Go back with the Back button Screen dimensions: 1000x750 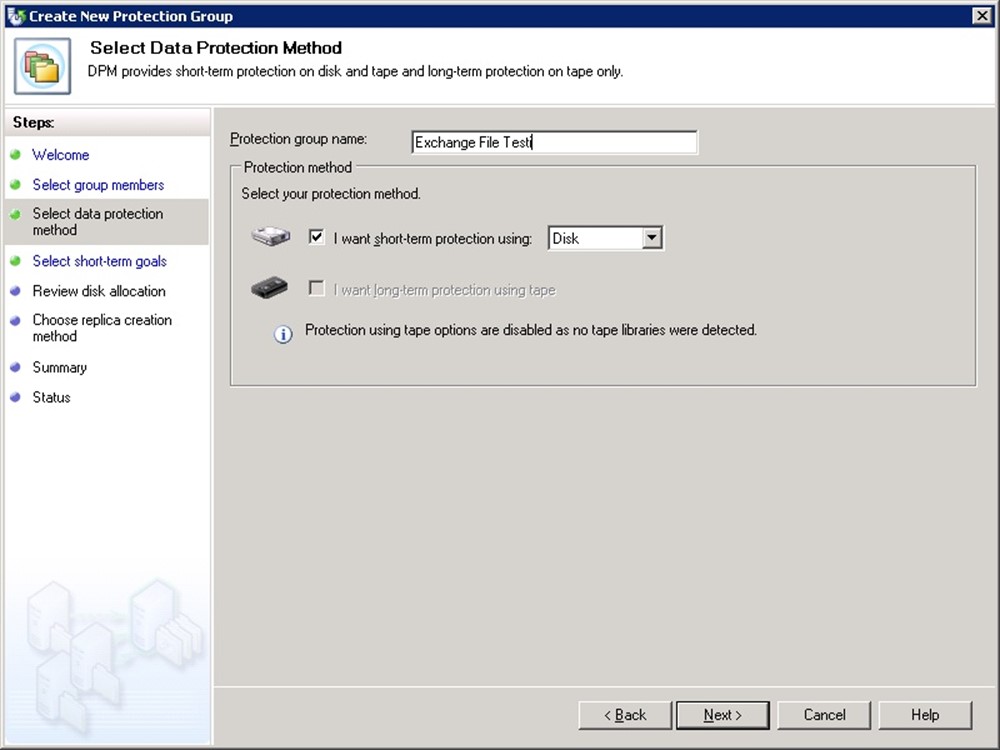[x=624, y=715]
